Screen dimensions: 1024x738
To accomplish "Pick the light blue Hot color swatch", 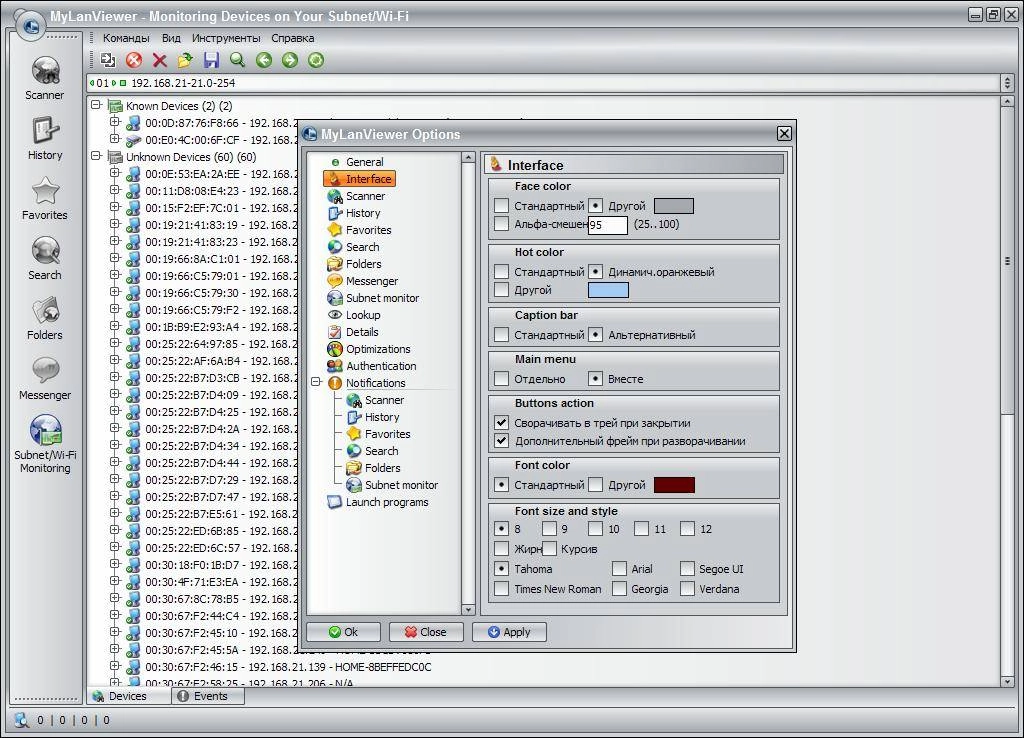I will (x=608, y=290).
